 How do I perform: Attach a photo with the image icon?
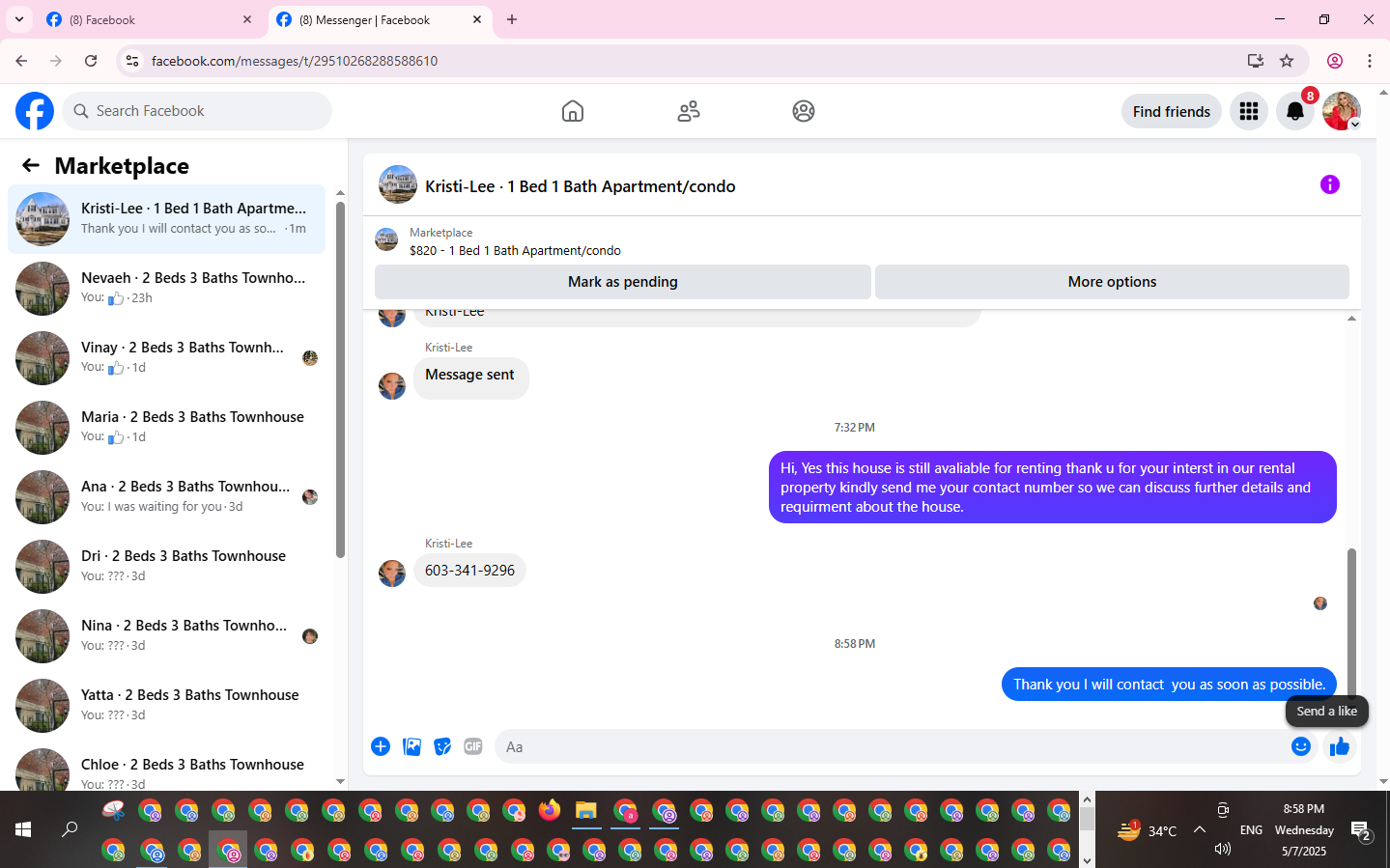pyautogui.click(x=411, y=746)
